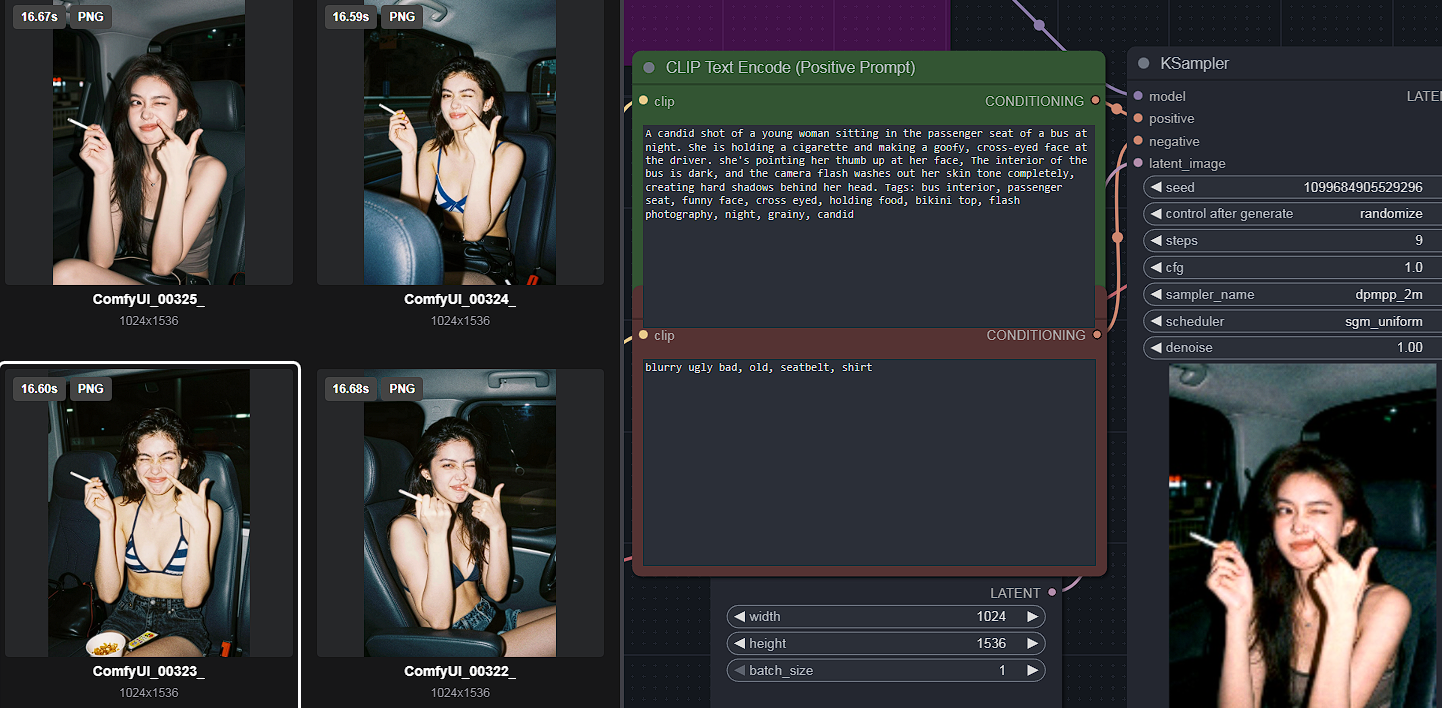Click the width value 1024
1442x708 pixels.
click(991, 616)
